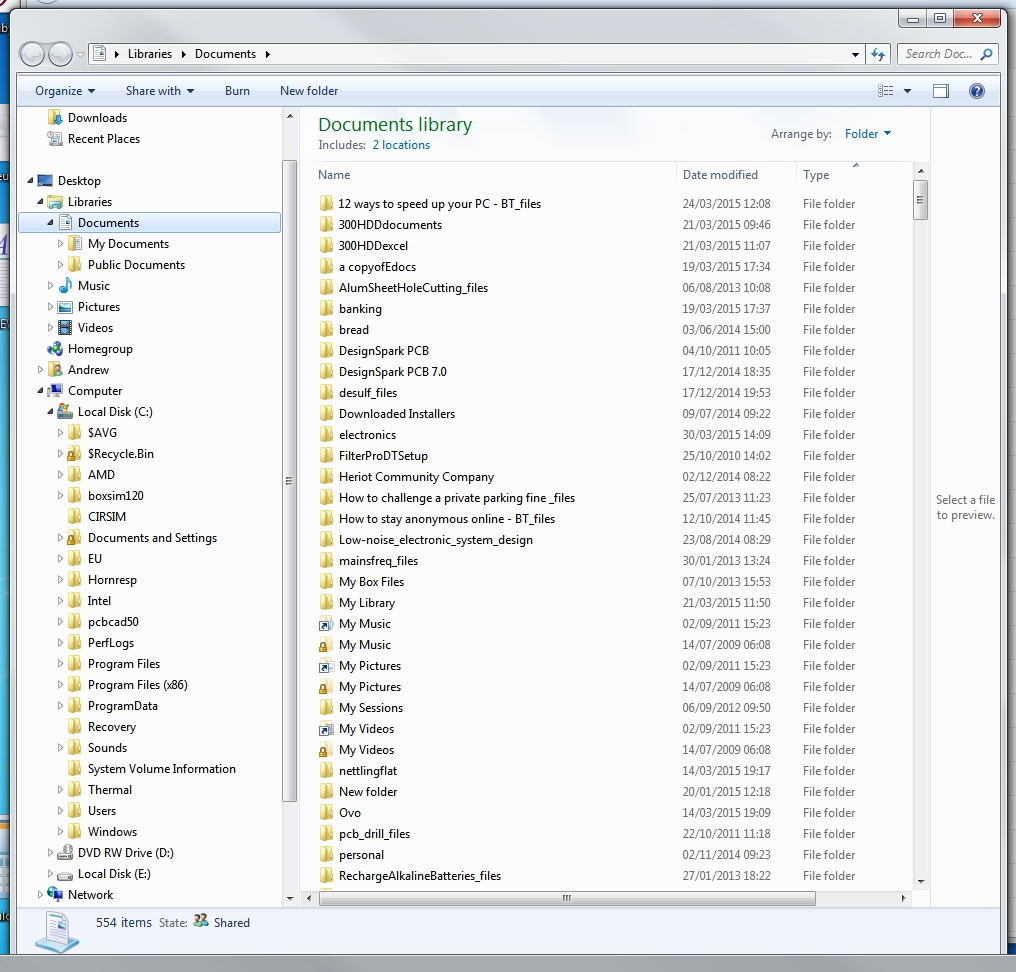Screen dimensions: 1016x972
Task: Click the Andrew user folder icon
Action: pos(56,369)
